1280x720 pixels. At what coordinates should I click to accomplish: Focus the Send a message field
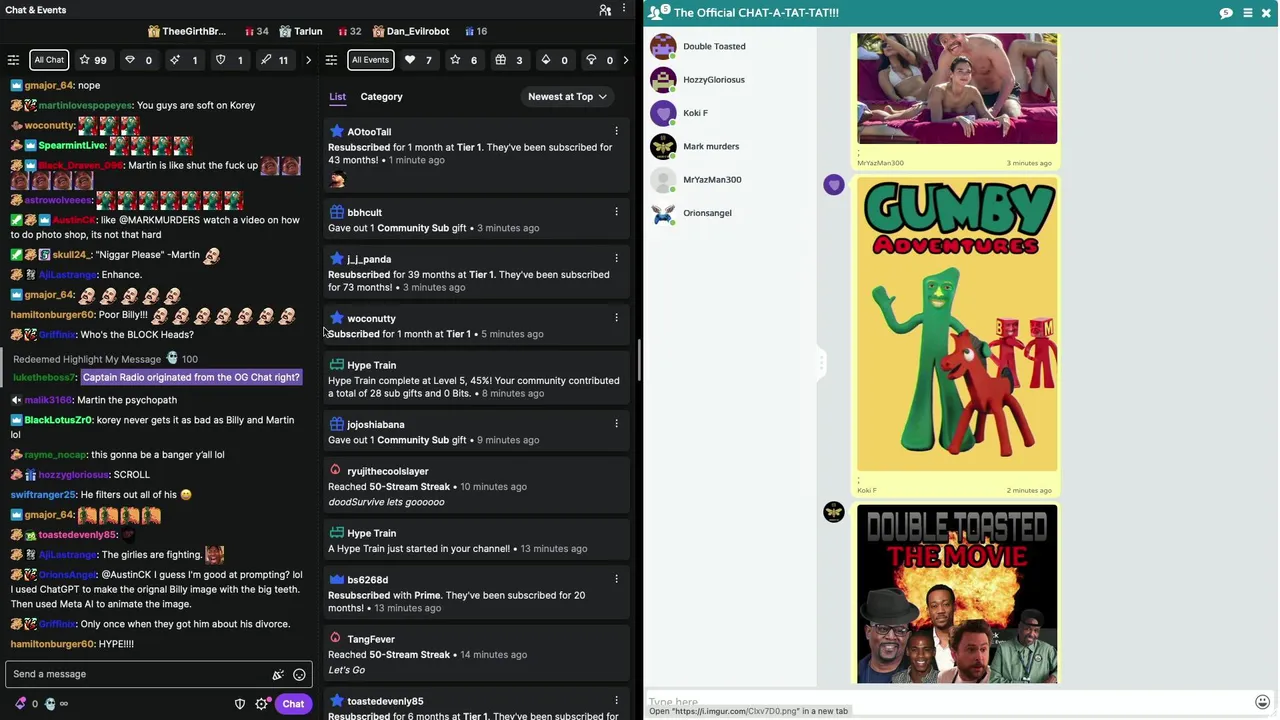tap(158, 674)
